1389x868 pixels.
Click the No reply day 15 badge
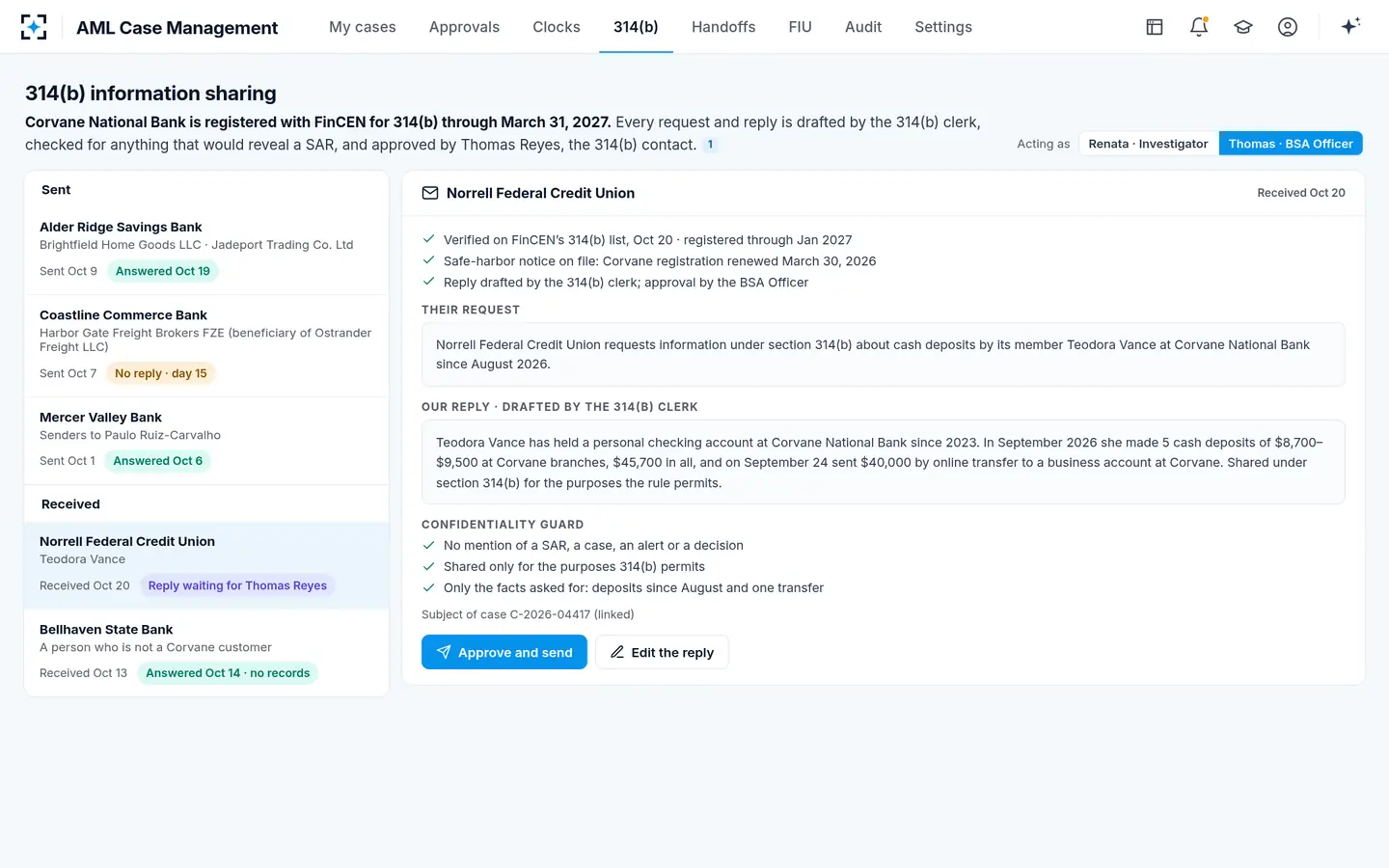pos(161,373)
